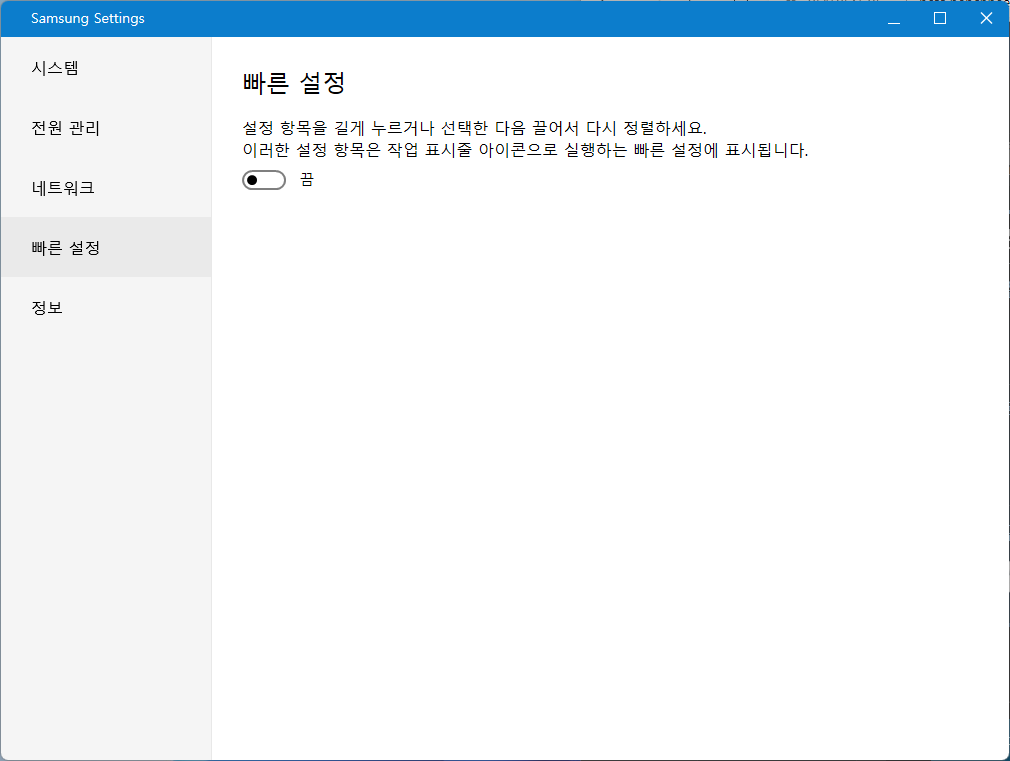Click the empty blue title bar area
Viewport: 1010px width, 761px height.
(500, 19)
